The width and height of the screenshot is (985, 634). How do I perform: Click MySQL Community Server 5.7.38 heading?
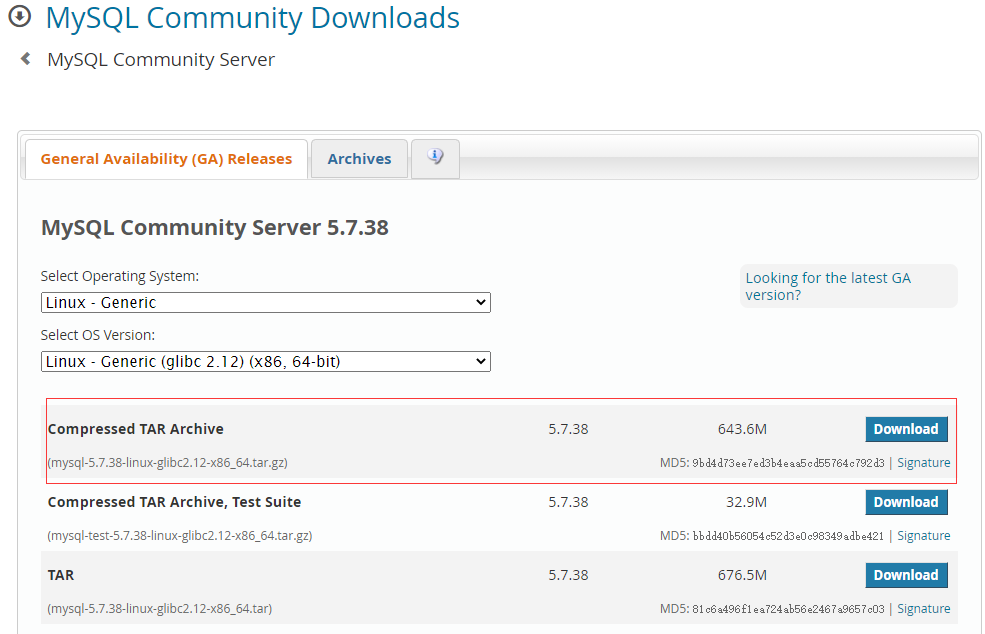tap(215, 227)
